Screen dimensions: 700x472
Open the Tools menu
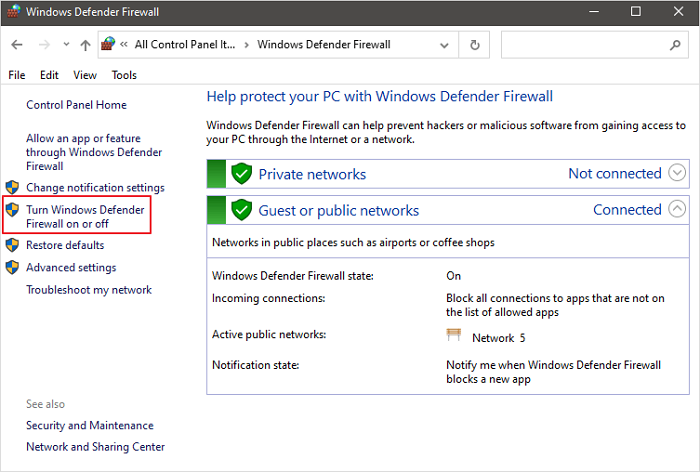point(124,75)
